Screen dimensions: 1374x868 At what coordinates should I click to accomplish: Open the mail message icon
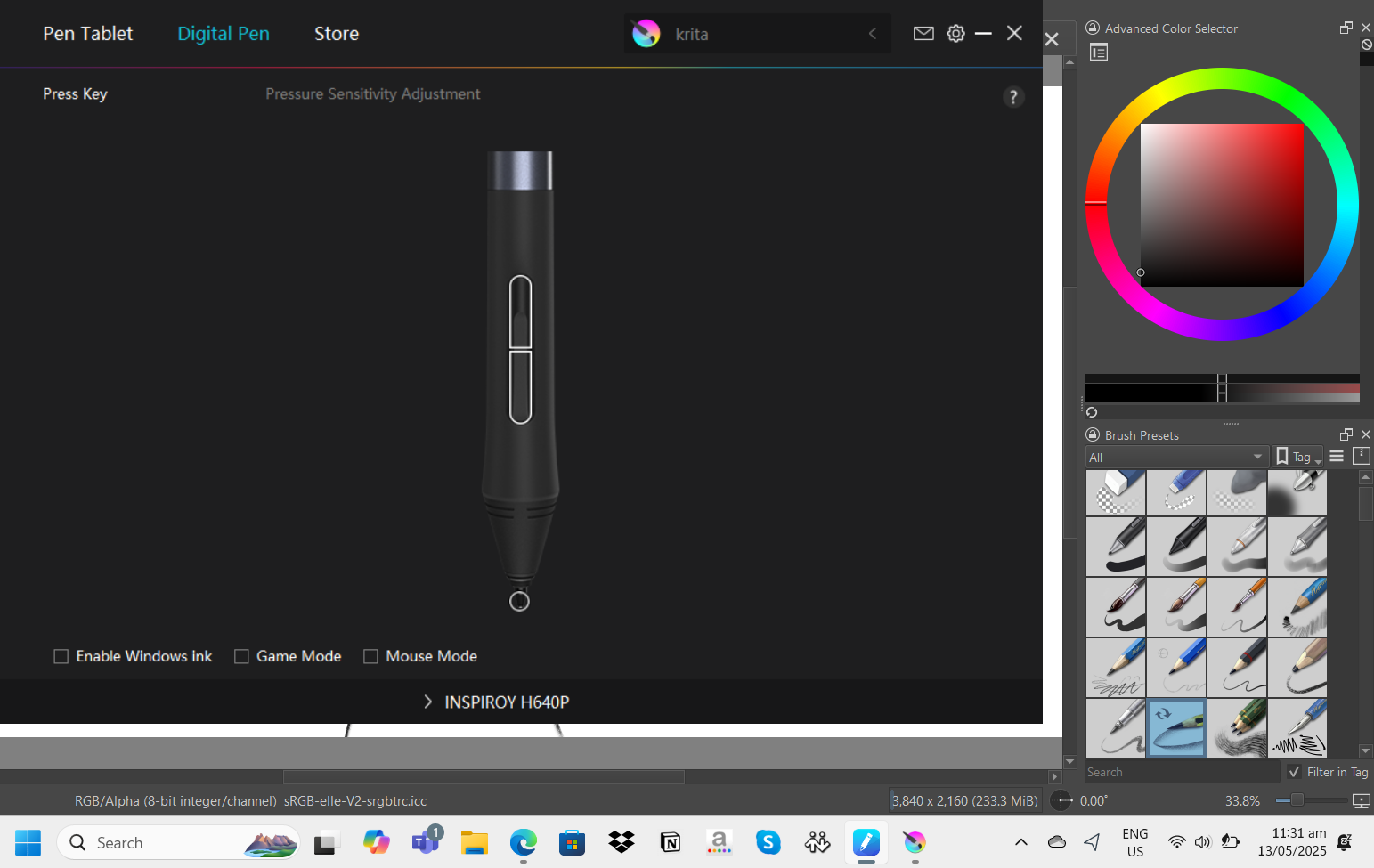(x=923, y=34)
